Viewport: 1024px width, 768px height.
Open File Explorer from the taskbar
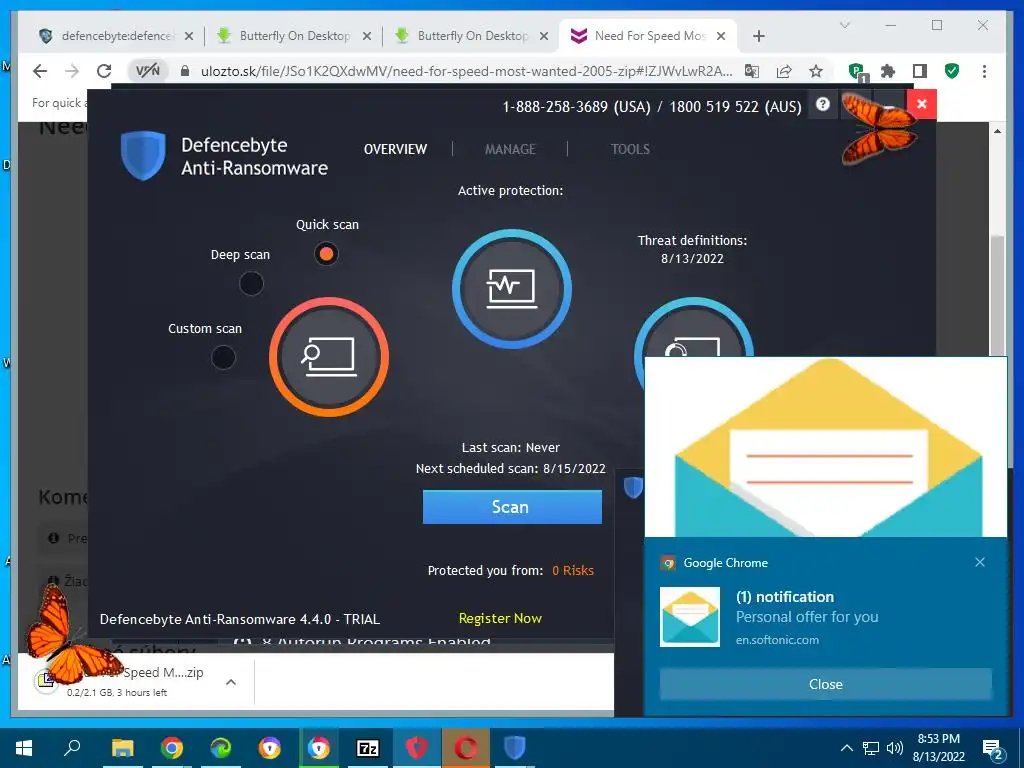click(122, 748)
